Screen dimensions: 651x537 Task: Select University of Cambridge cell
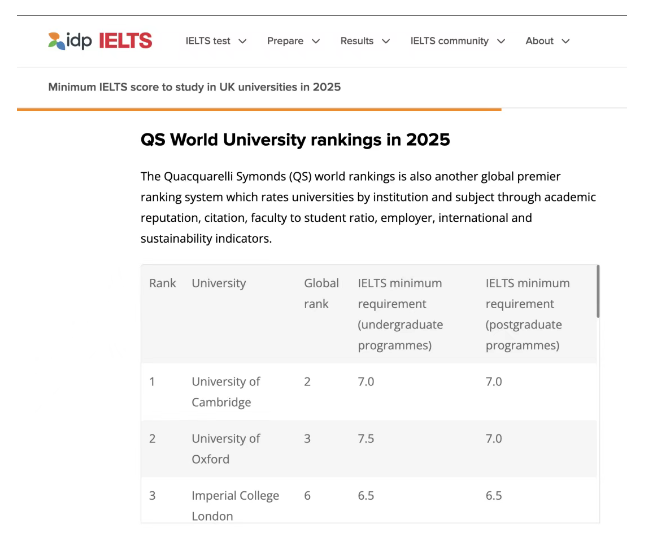(x=226, y=392)
